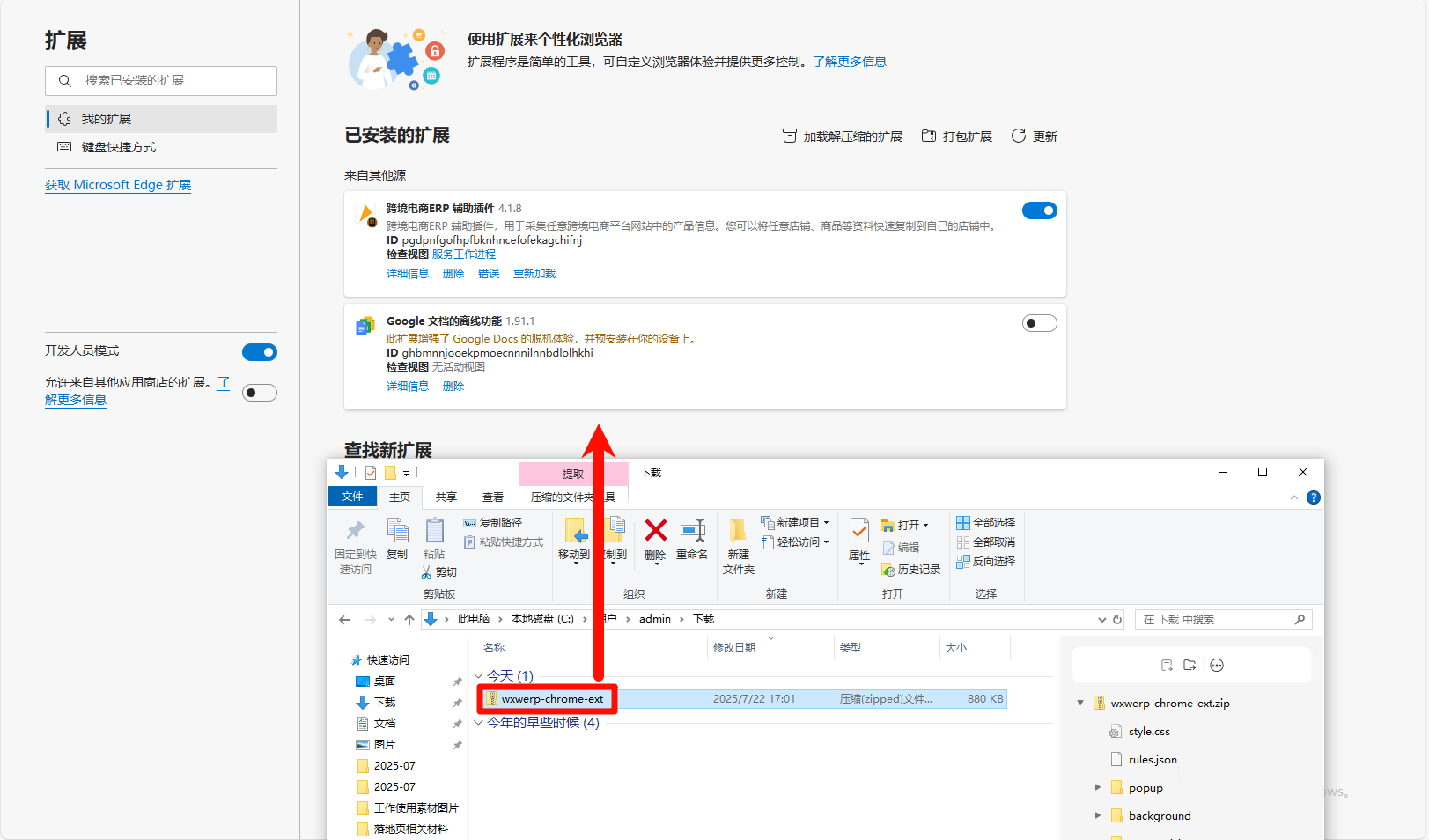
Task: Collapse the 今天 (1) group
Action: (478, 676)
